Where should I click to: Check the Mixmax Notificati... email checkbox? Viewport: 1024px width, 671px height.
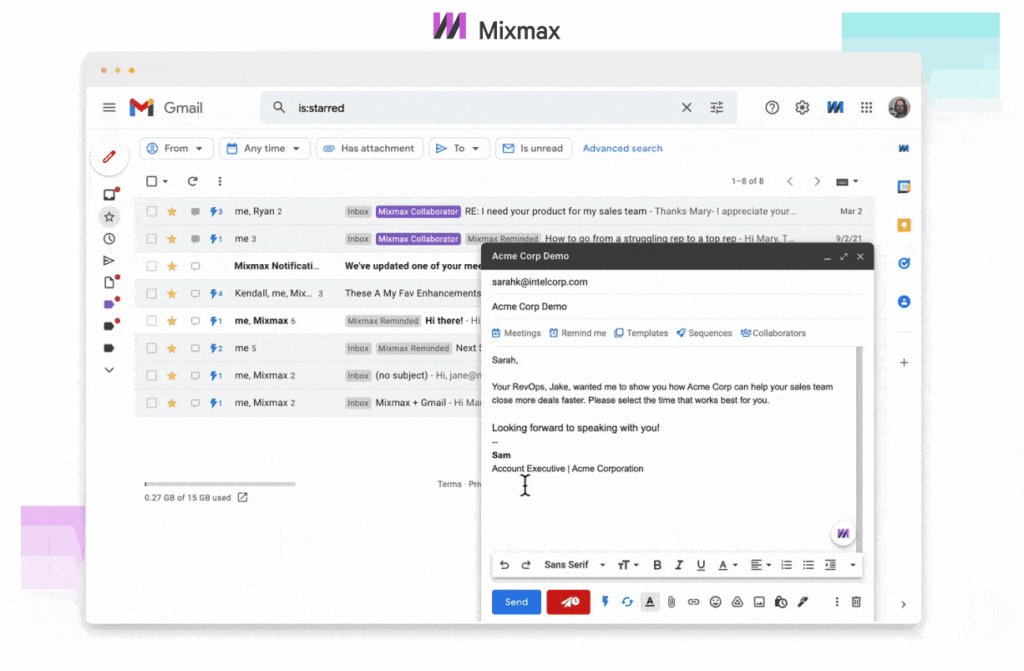pos(152,266)
